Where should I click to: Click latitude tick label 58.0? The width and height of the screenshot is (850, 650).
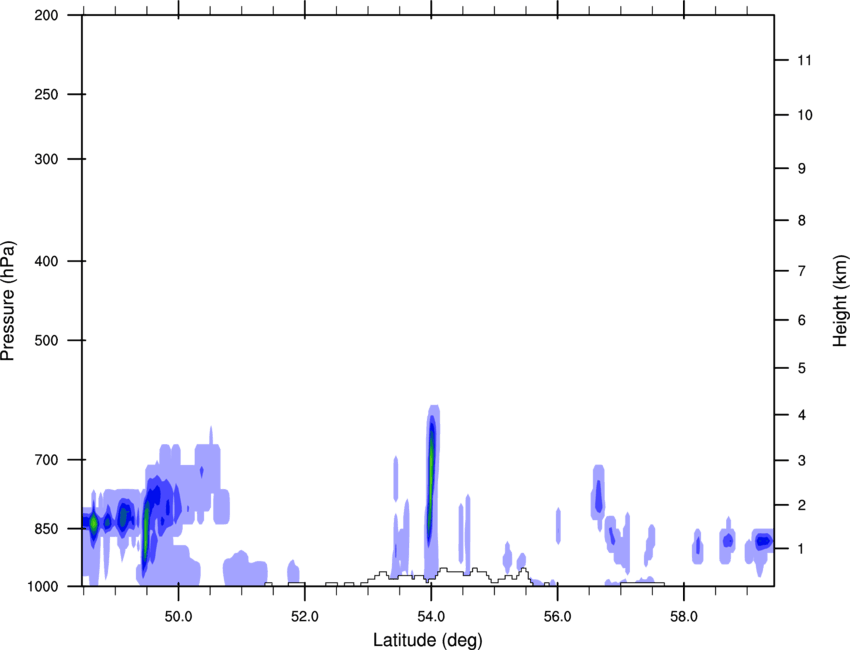click(684, 617)
